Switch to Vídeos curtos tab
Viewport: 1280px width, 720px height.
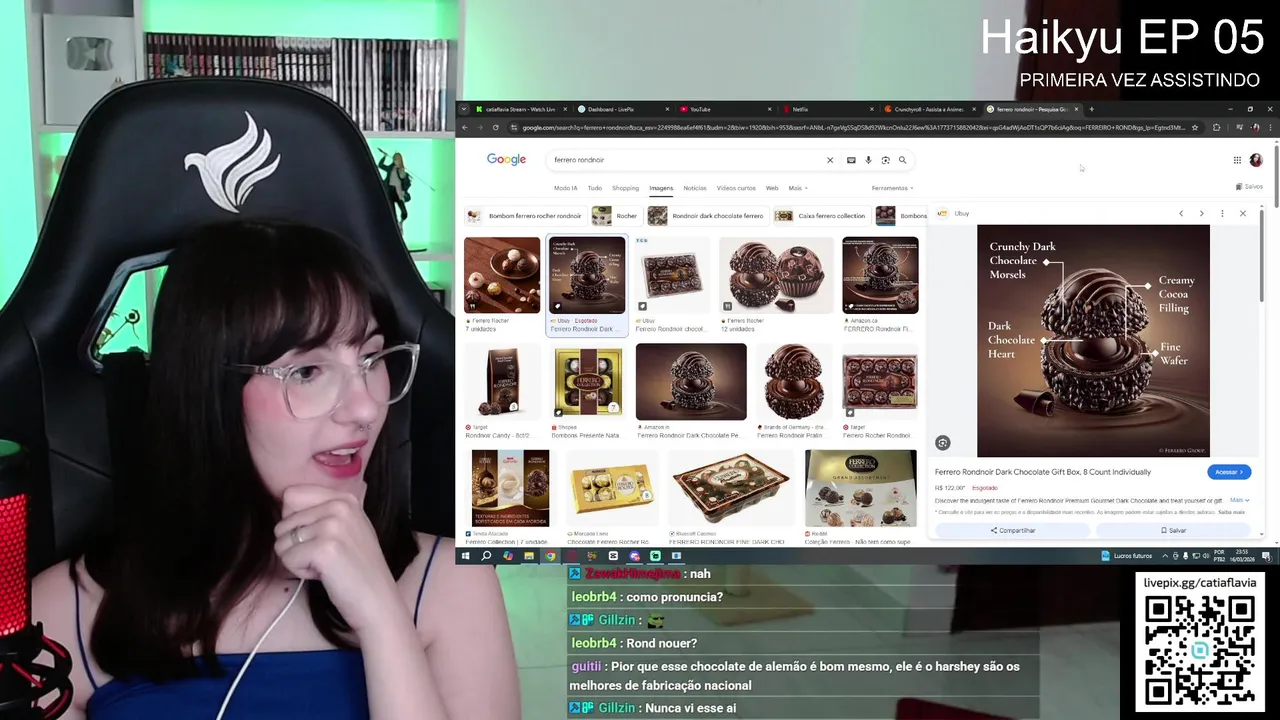pyautogui.click(x=736, y=188)
